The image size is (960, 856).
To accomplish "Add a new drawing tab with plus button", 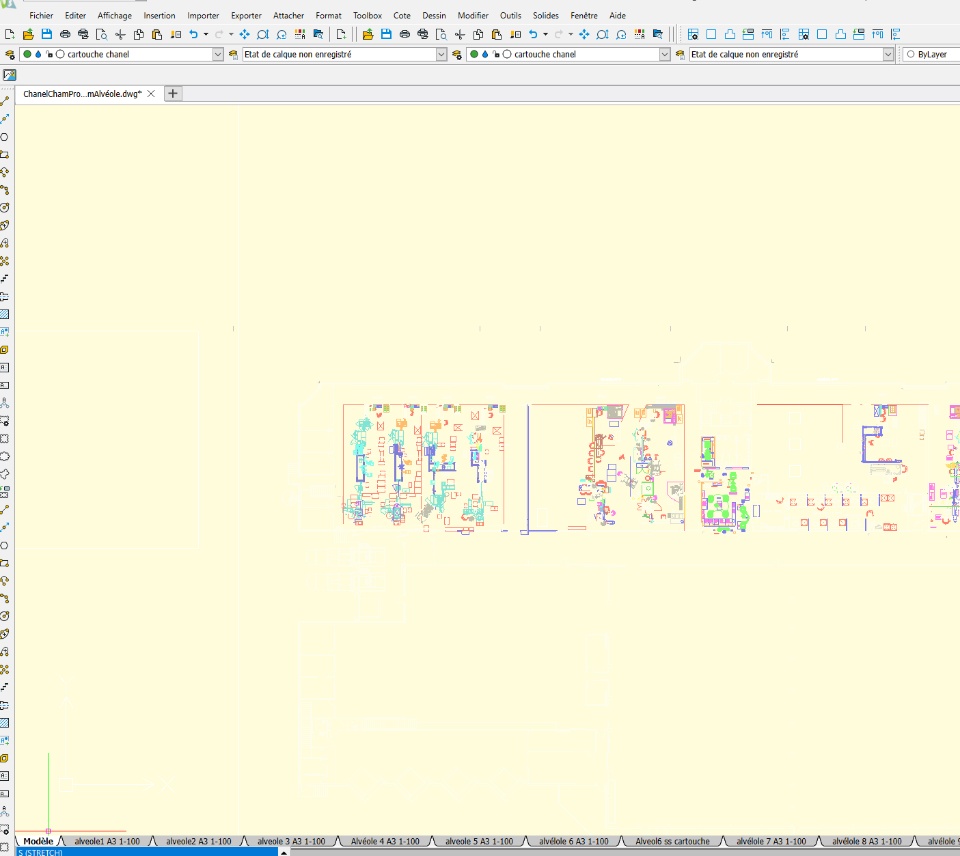I will click(173, 94).
